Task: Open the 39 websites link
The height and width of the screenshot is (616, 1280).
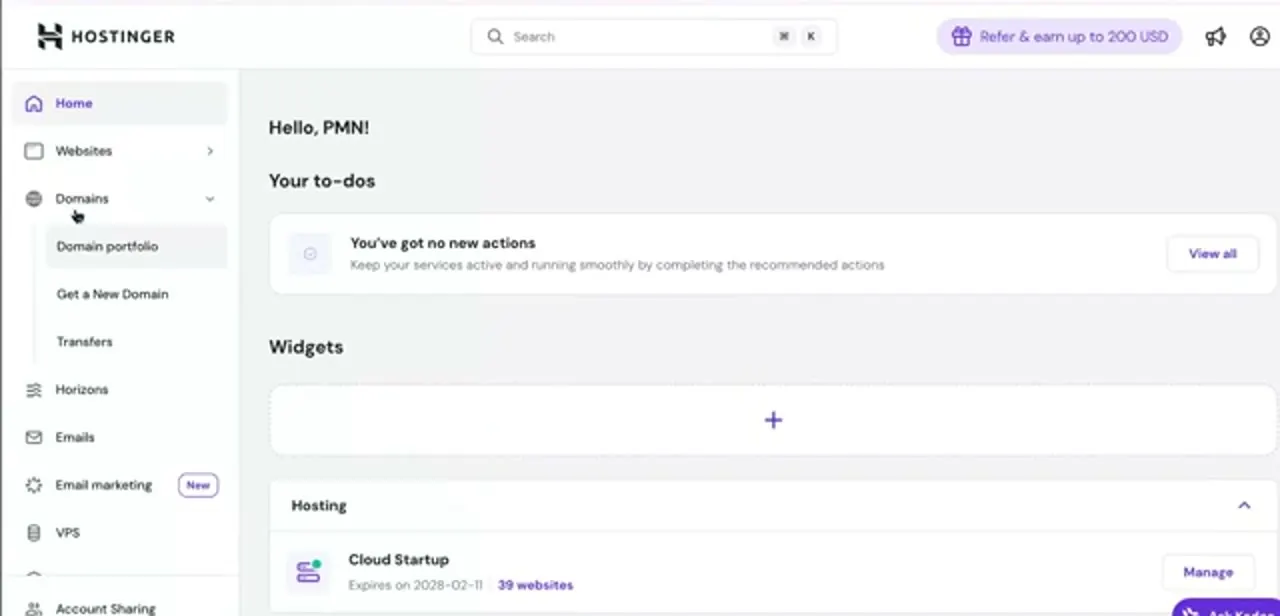Action: (535, 585)
